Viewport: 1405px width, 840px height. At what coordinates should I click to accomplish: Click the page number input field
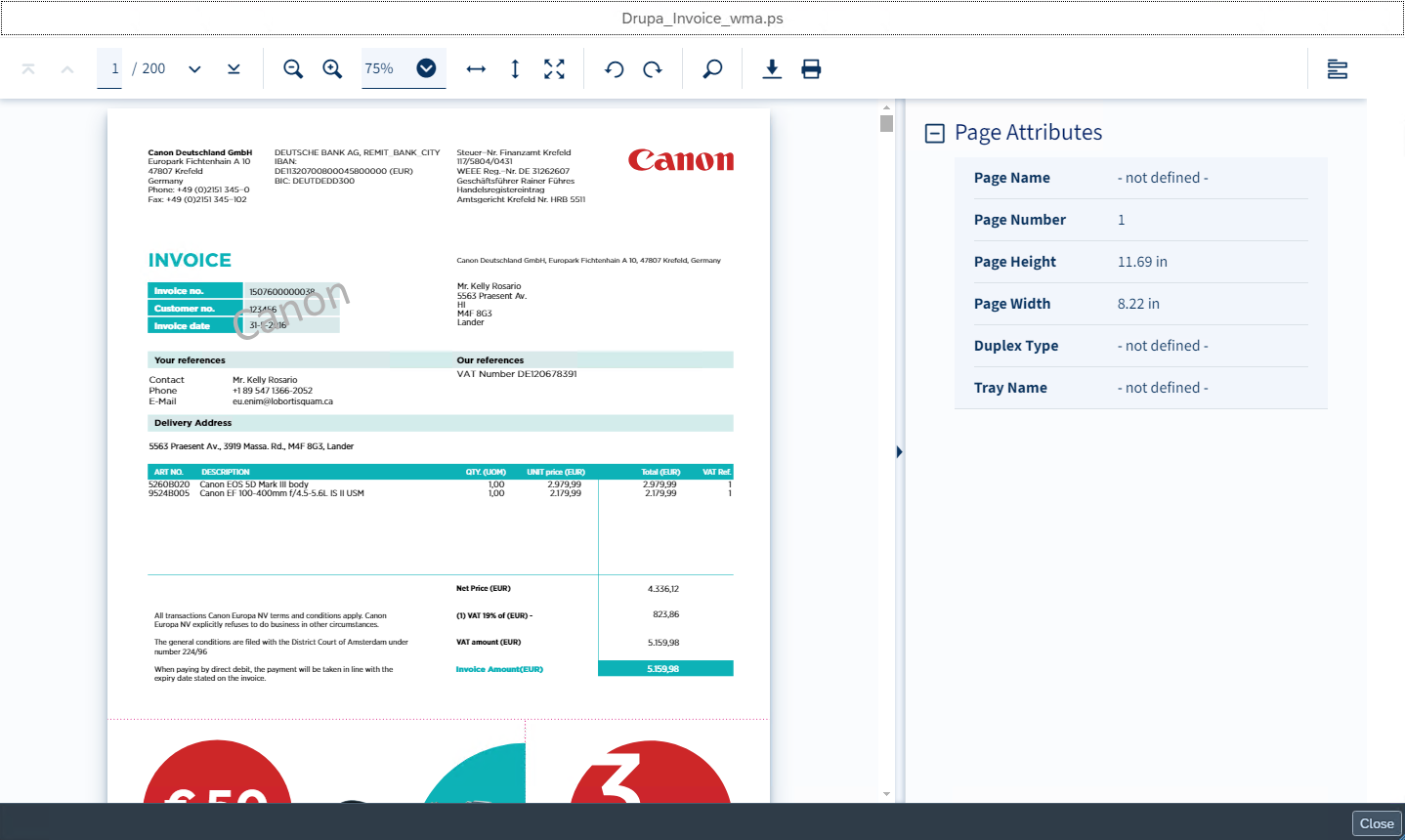click(x=110, y=68)
